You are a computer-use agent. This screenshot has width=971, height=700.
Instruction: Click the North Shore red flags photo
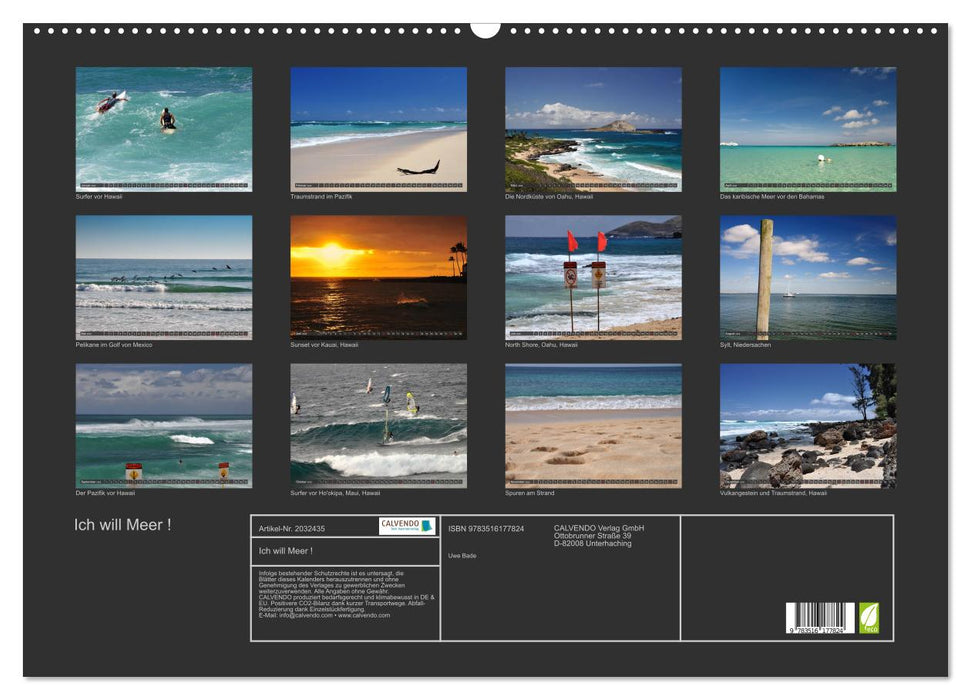click(x=593, y=277)
